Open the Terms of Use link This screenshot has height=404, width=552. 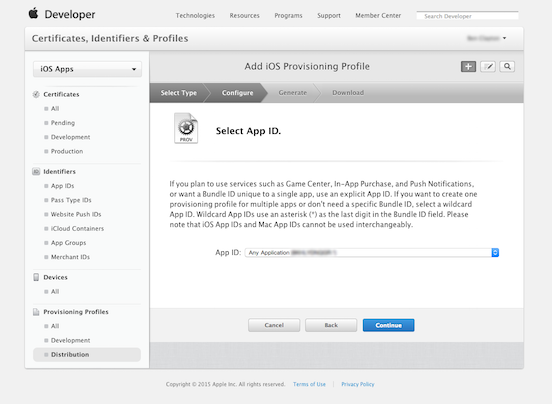(x=309, y=384)
